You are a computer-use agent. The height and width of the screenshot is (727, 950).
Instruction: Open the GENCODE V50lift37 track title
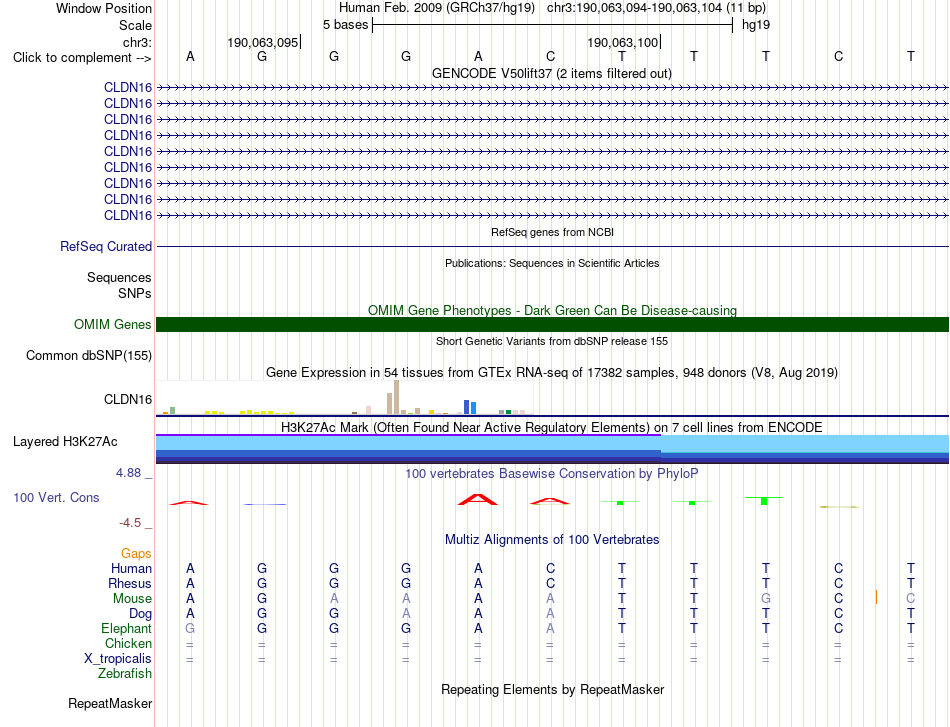click(552, 73)
